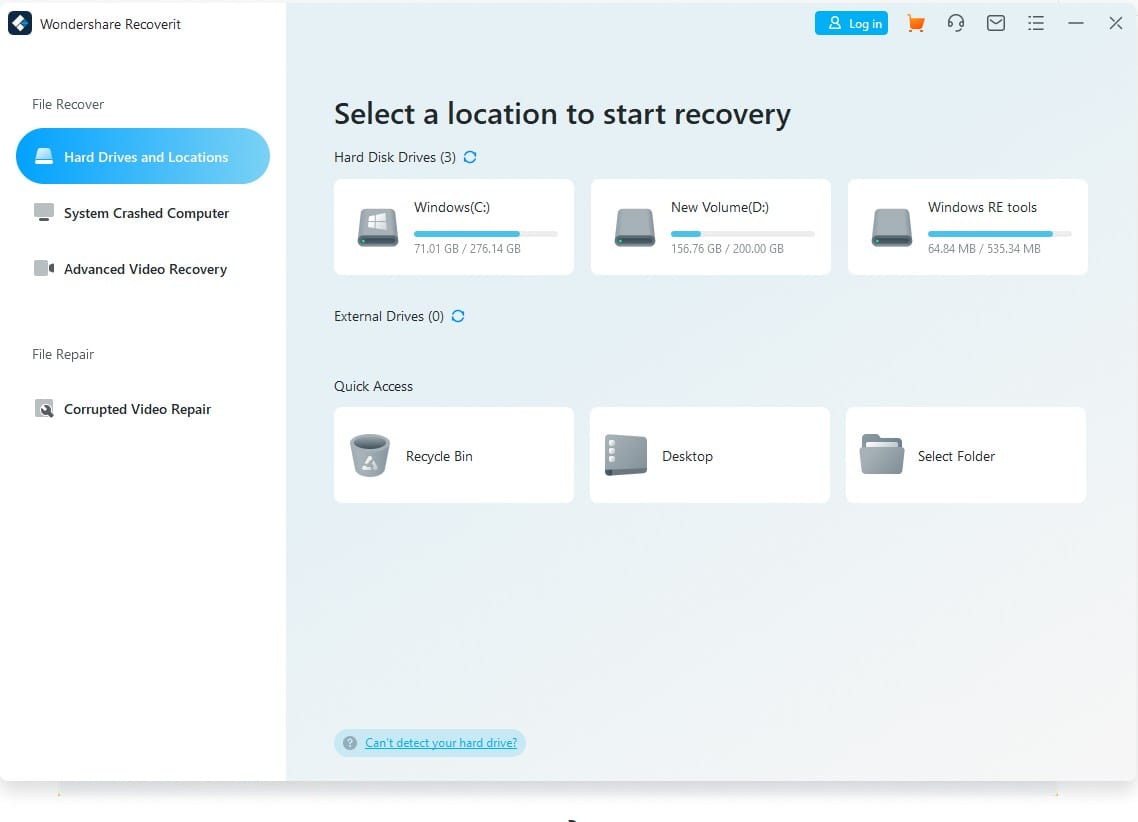Click the Select Folder icon
The height and width of the screenshot is (822, 1138).
882,454
